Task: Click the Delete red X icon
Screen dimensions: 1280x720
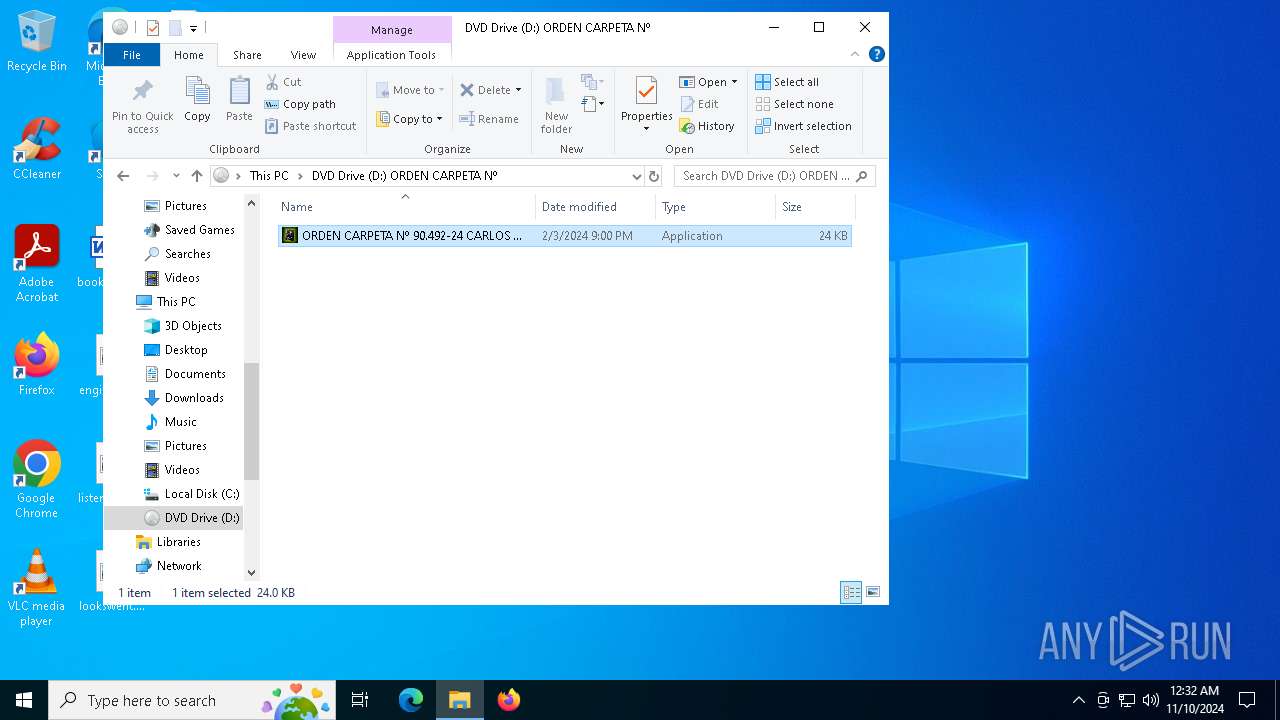Action: pyautogui.click(x=467, y=90)
